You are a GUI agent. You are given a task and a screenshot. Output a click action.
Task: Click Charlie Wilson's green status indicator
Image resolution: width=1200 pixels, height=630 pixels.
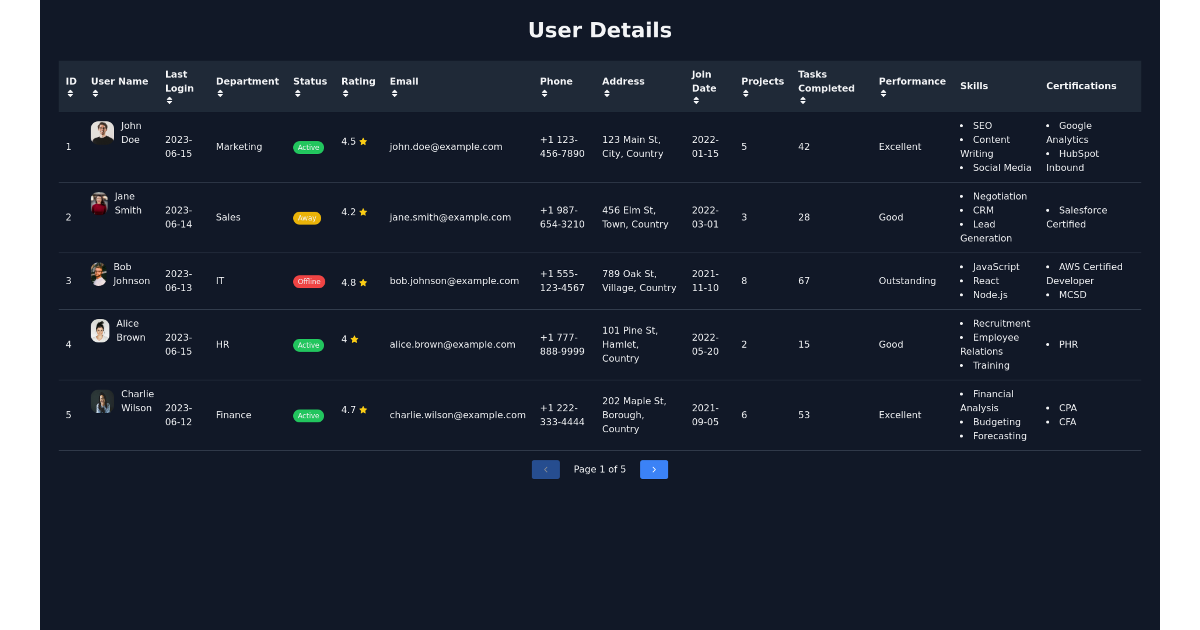coord(308,415)
